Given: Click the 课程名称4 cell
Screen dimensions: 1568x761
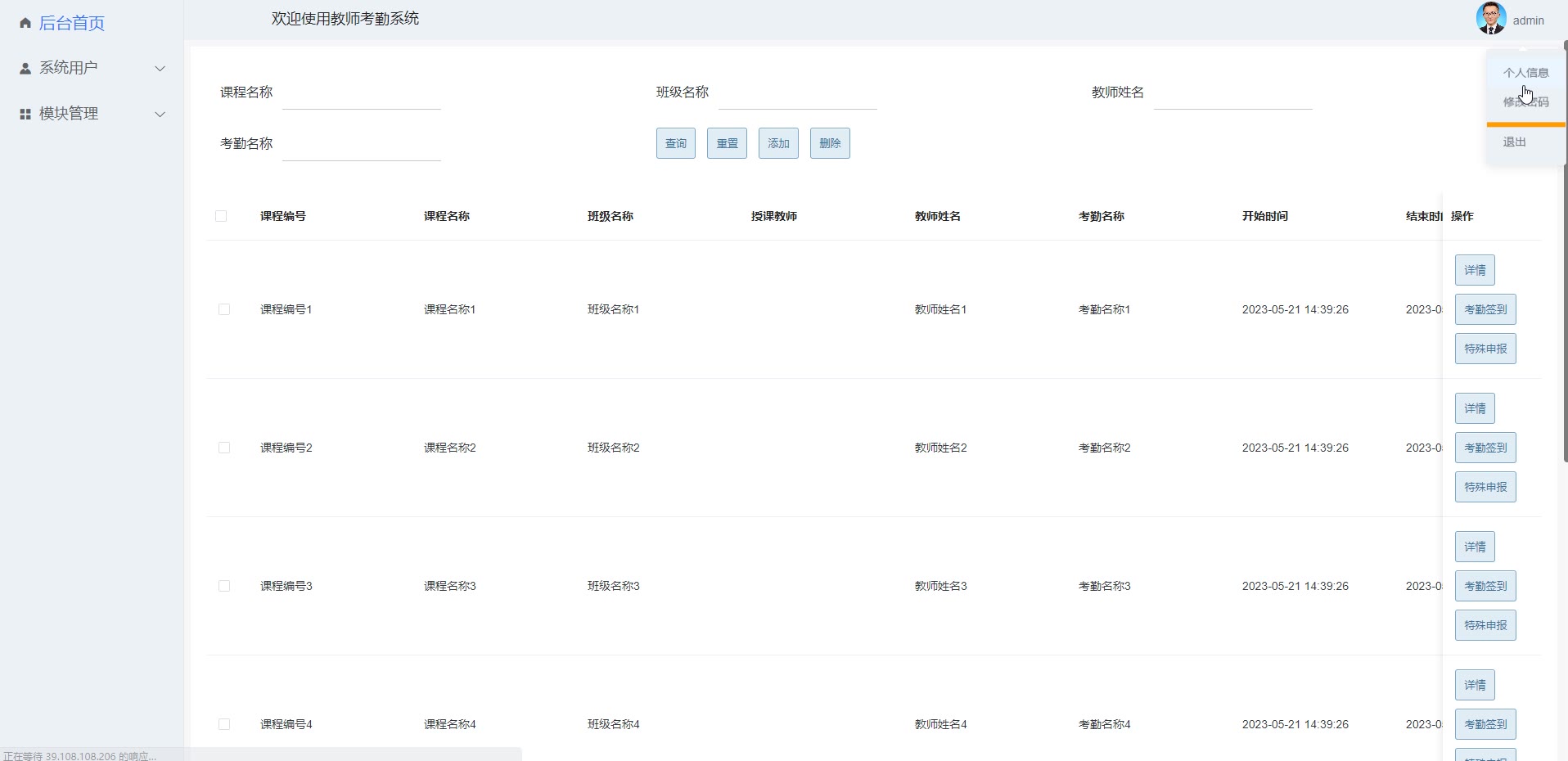Looking at the screenshot, I should click(450, 724).
